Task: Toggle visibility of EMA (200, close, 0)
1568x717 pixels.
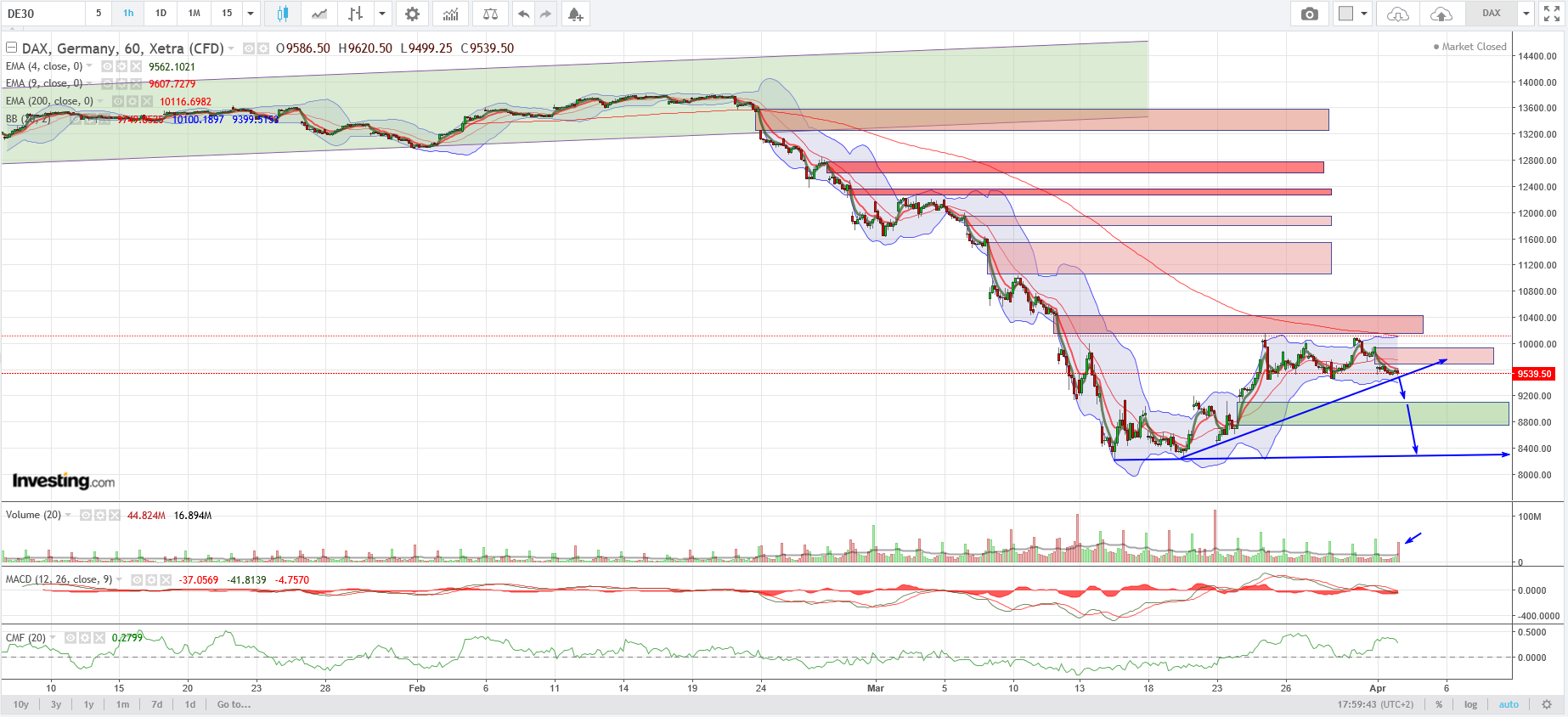Action: tap(117, 101)
